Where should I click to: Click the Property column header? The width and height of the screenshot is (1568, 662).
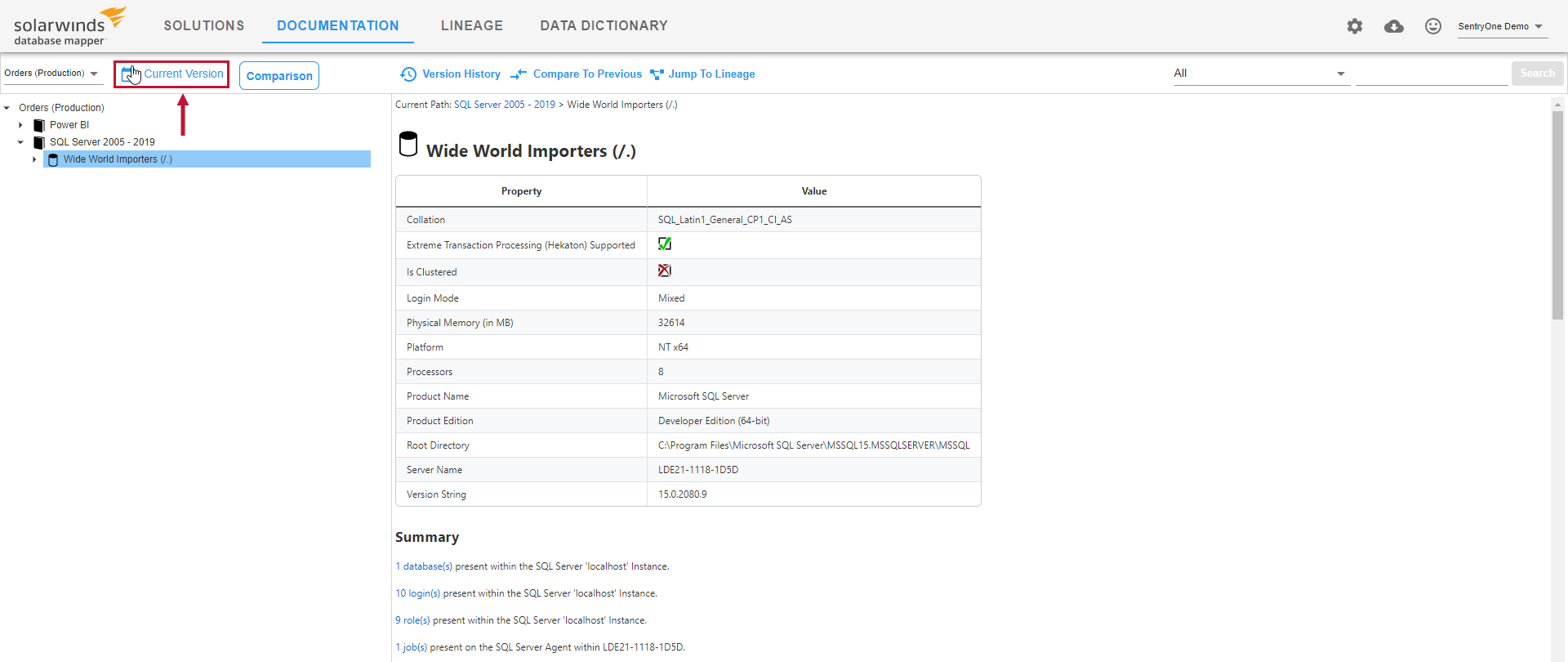(x=521, y=191)
